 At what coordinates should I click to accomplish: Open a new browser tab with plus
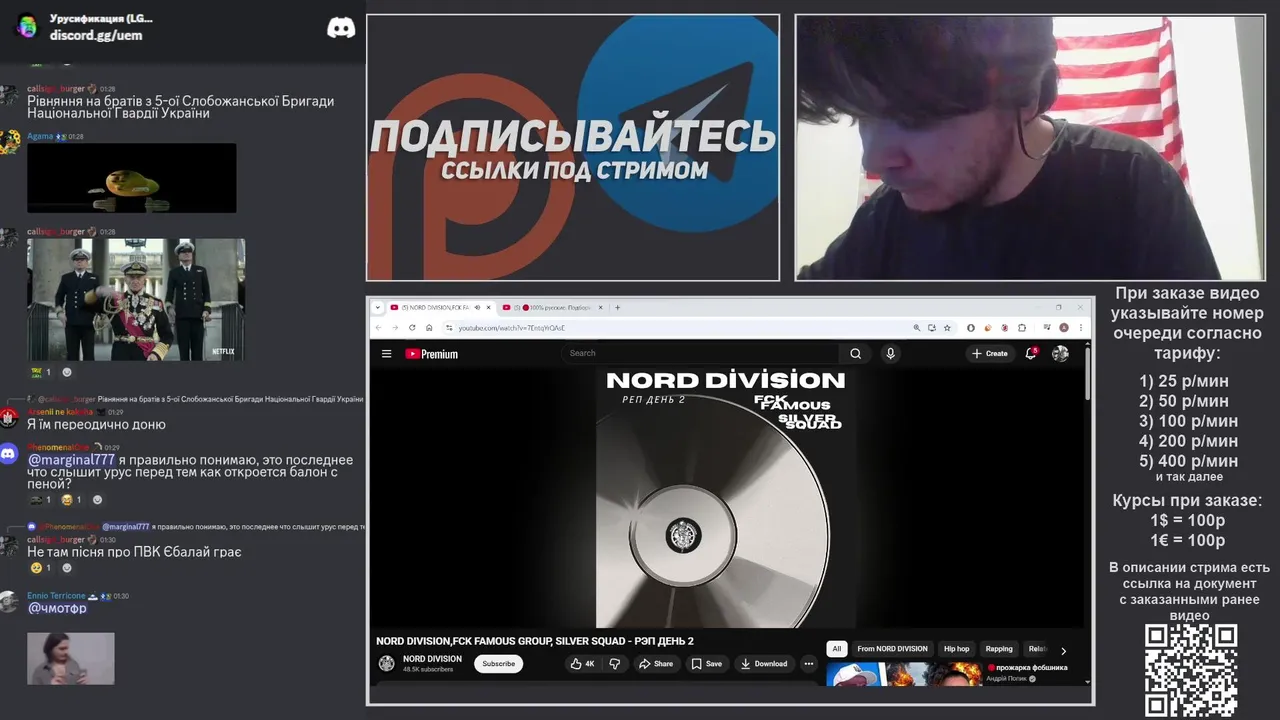click(617, 307)
